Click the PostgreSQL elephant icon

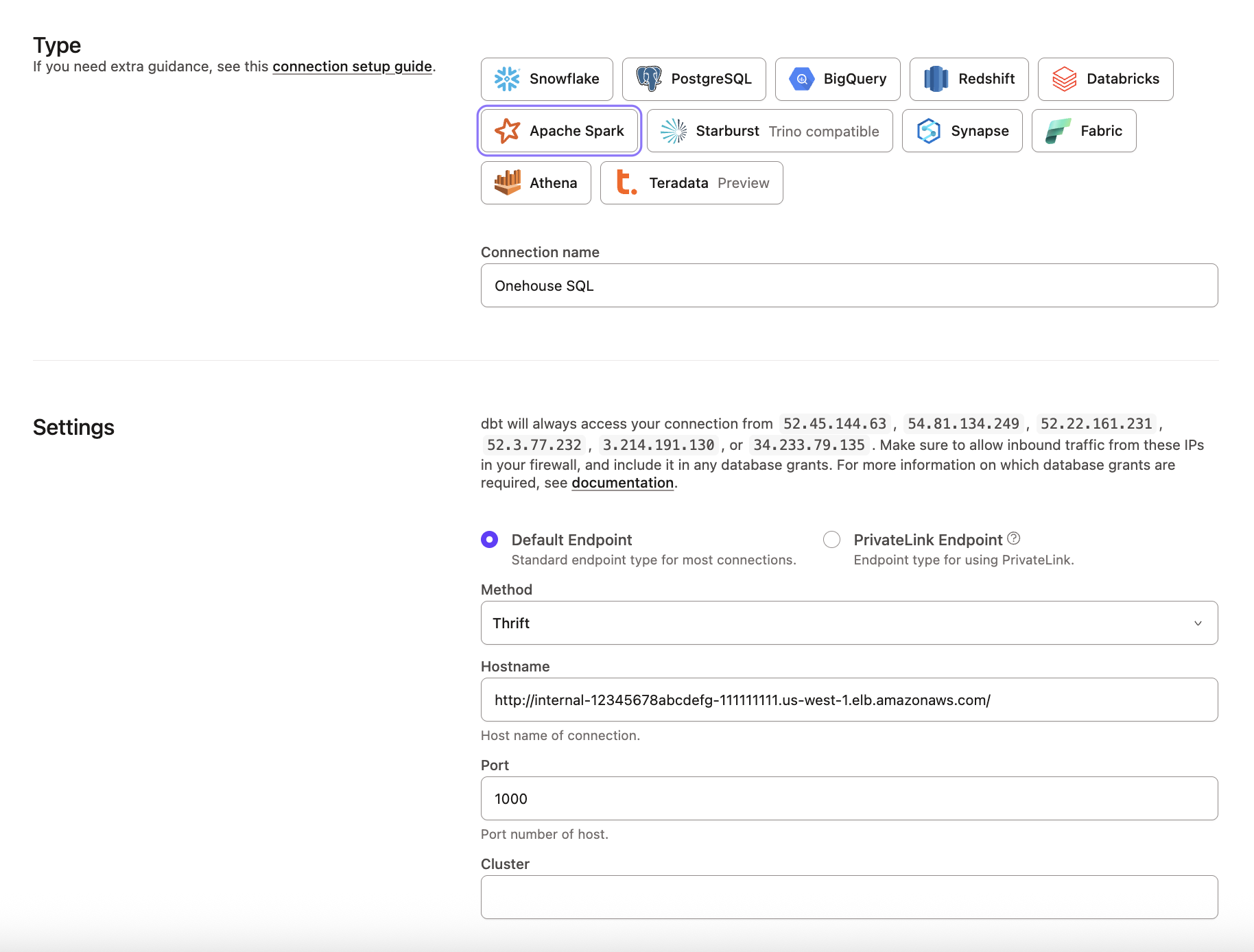point(648,79)
